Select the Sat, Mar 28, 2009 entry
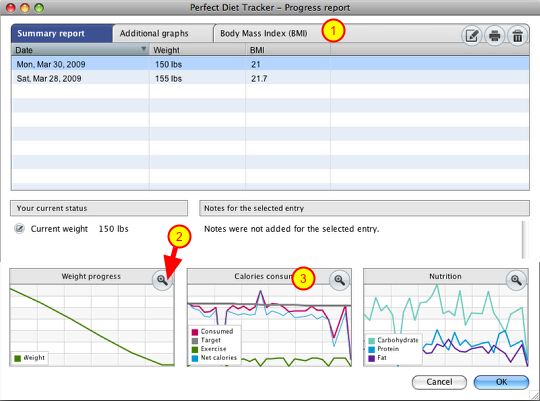This screenshot has height=401, width=540. (270, 79)
